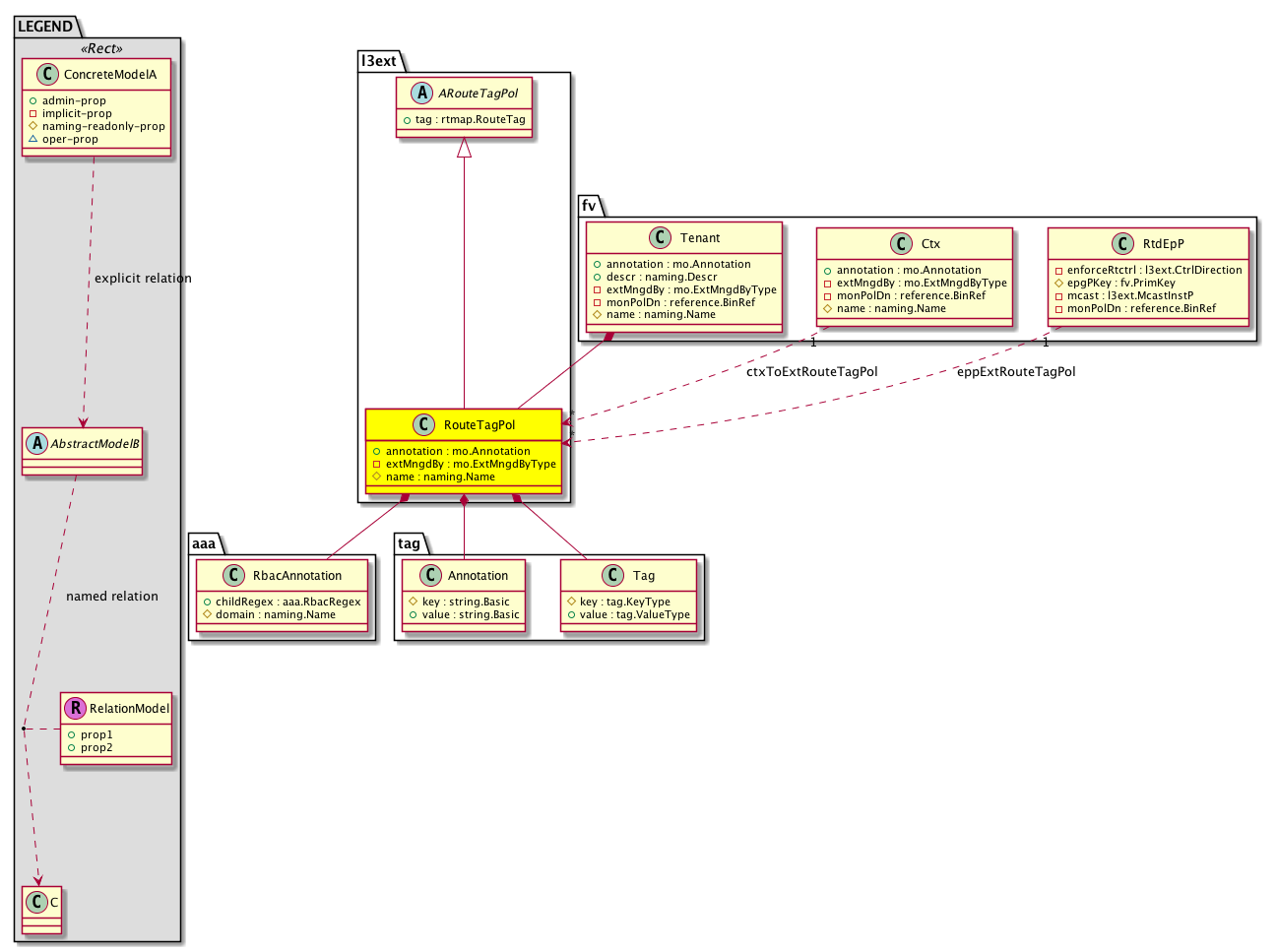This screenshot has height=952, width=1277.
Task: Click the 'C' class icon beside RouteTagPol
Action: [423, 425]
